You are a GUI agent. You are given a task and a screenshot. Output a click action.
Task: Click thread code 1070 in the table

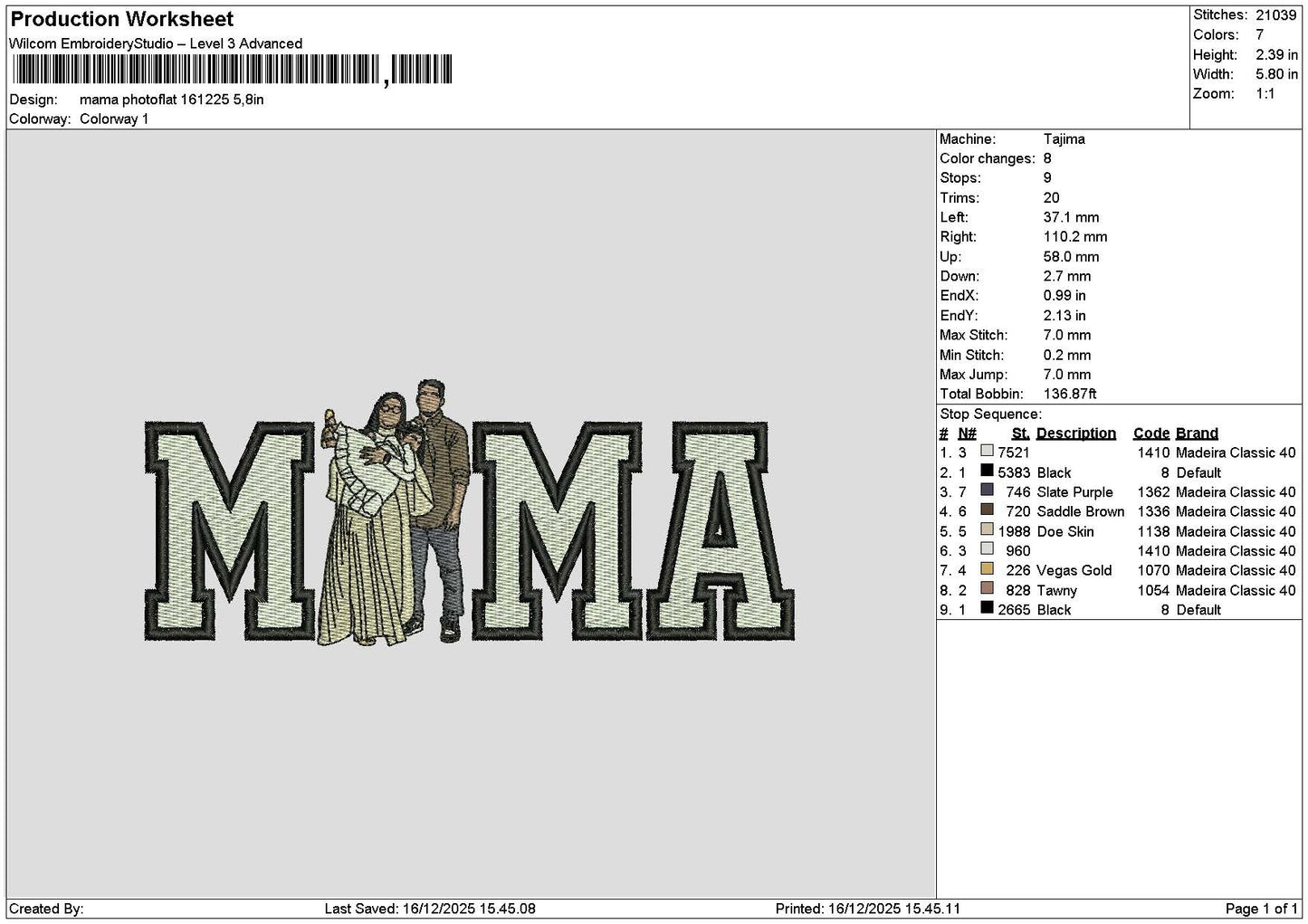(1154, 571)
